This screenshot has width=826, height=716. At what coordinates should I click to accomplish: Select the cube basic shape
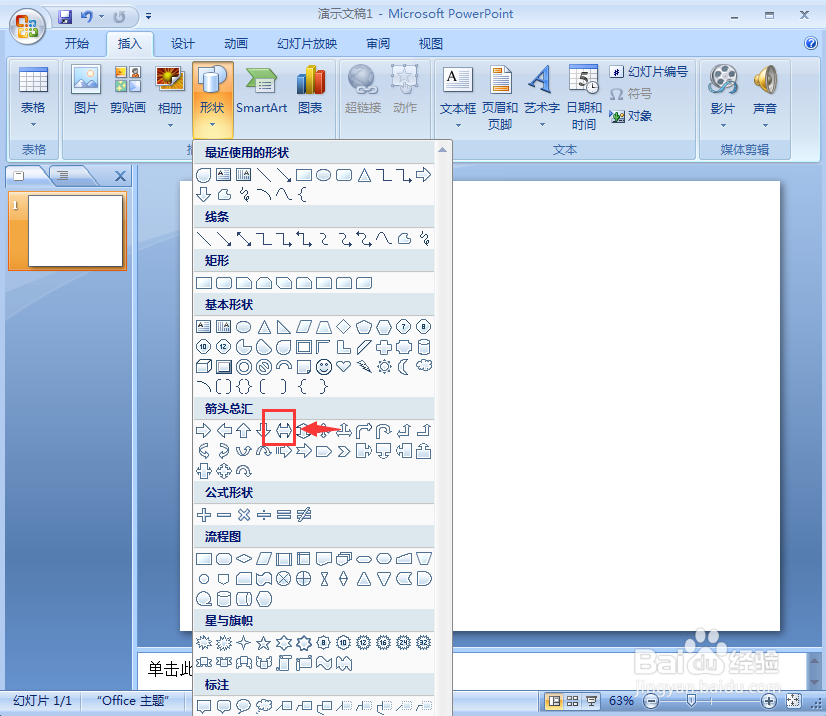[203, 366]
